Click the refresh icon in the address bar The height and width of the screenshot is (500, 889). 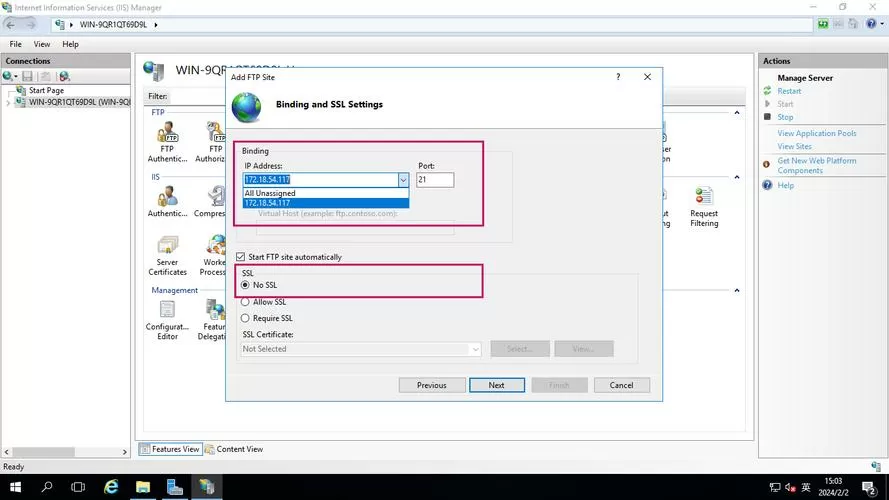click(823, 24)
